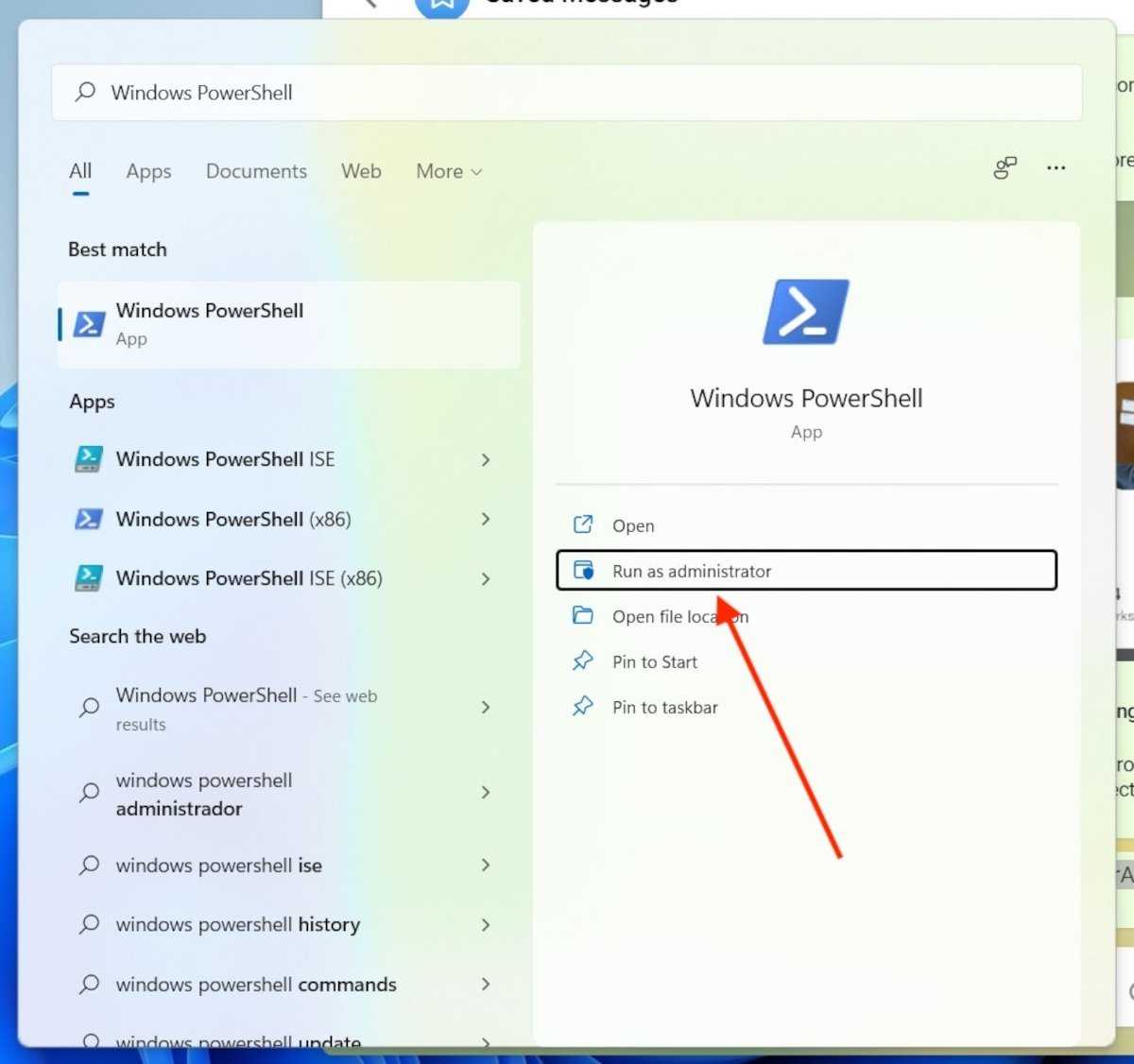This screenshot has height=1064, width=1134.
Task: Open PowerShell using the Open option
Action: tap(632, 525)
